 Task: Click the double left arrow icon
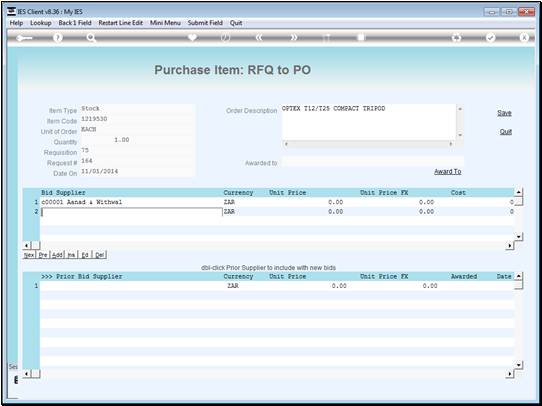click(259, 38)
